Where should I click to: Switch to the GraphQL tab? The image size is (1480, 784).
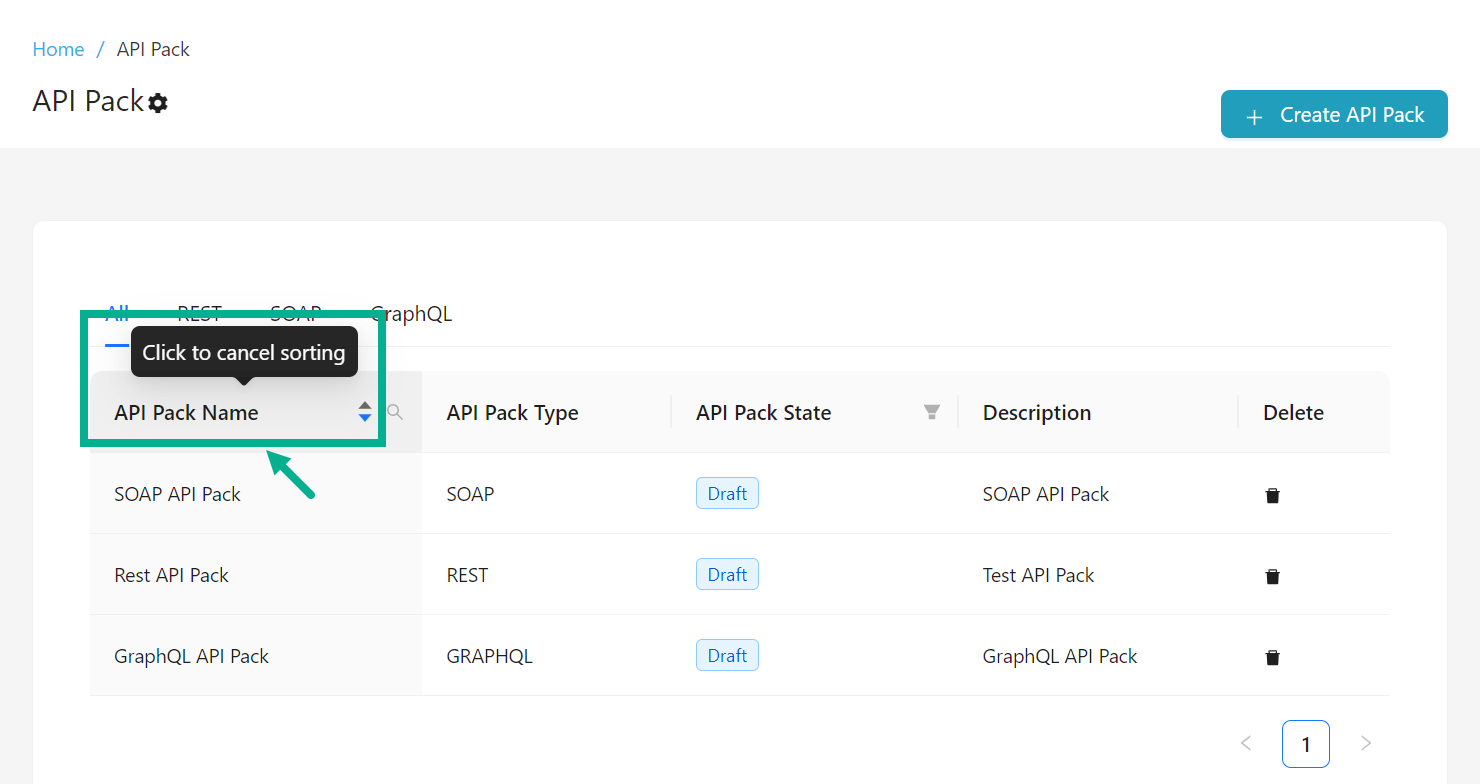(x=411, y=314)
